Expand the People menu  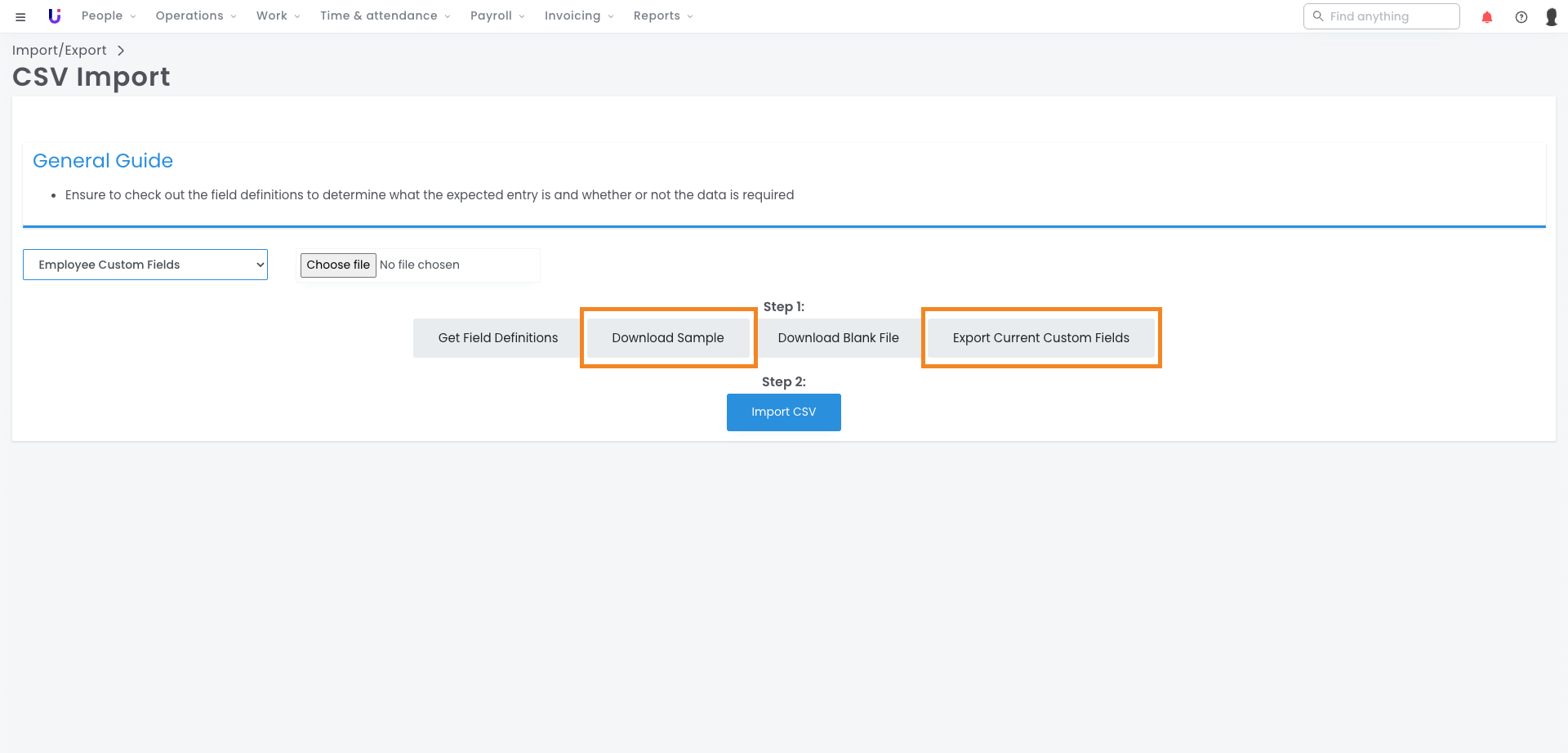point(108,16)
